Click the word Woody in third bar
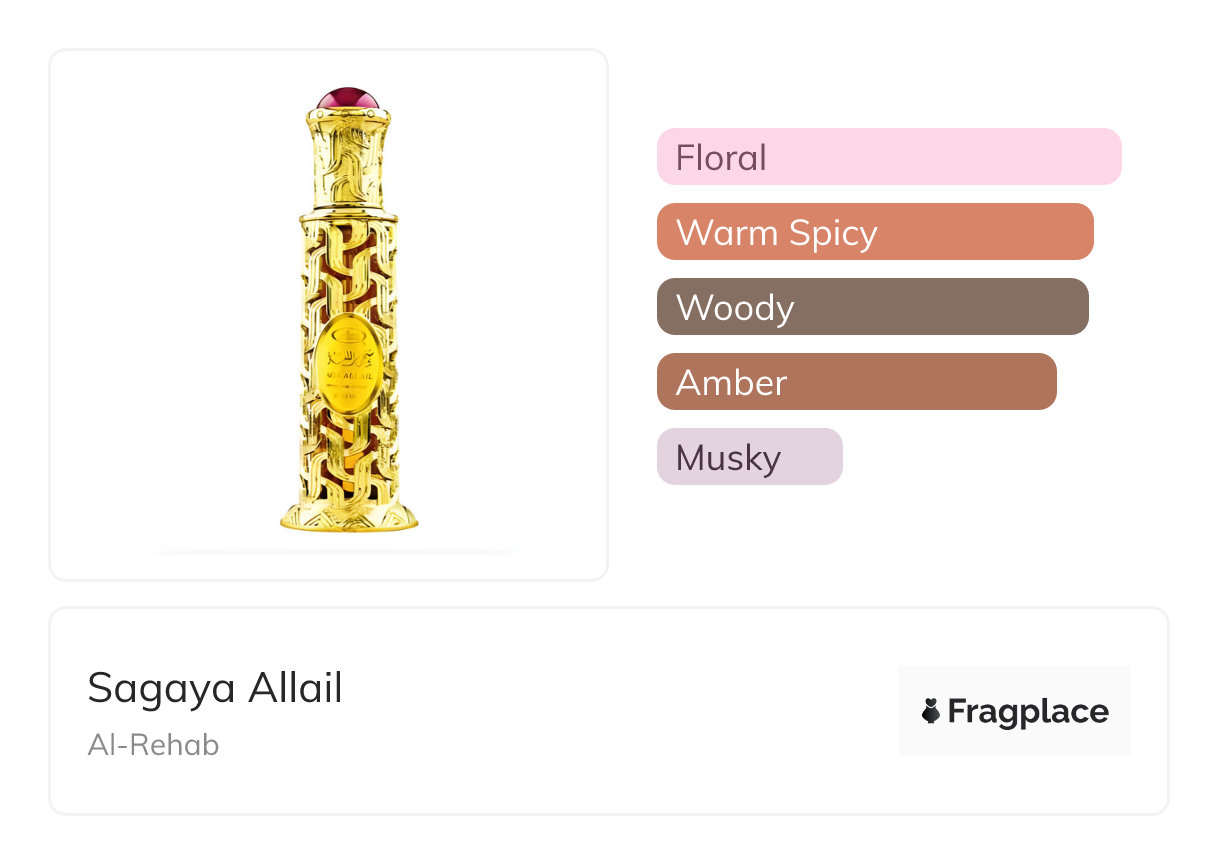 tap(735, 307)
